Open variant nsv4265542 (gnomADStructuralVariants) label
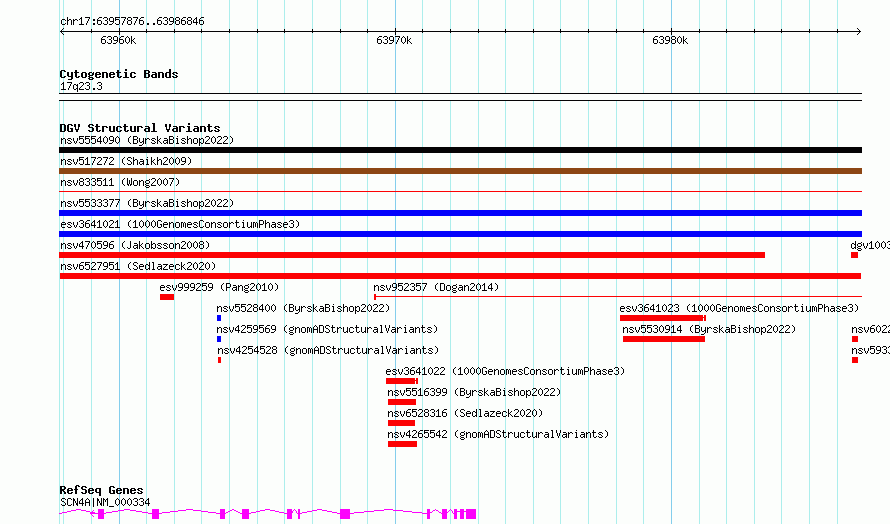This screenshot has height=524, width=890. [498, 434]
